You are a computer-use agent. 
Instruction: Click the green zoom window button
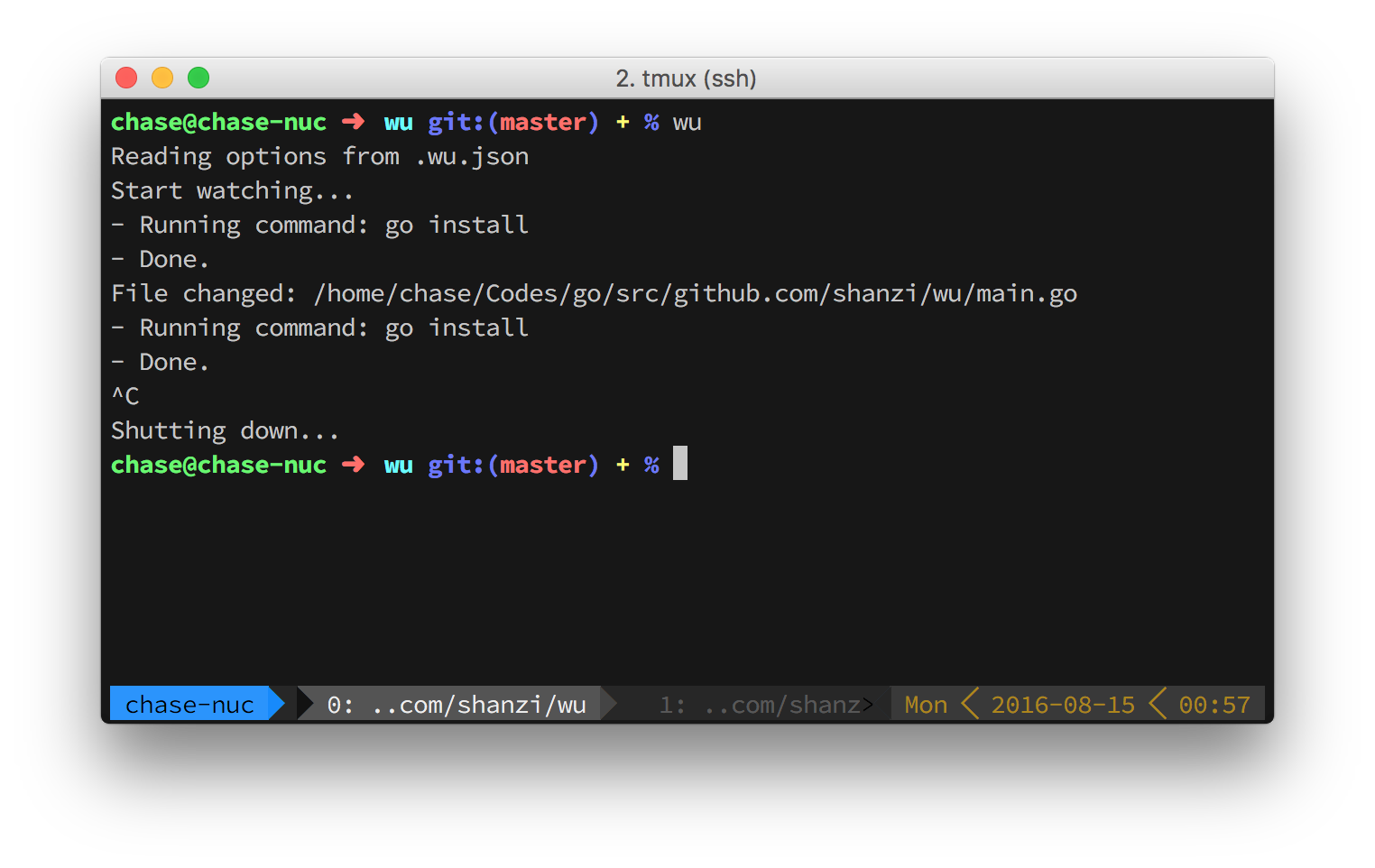198,78
